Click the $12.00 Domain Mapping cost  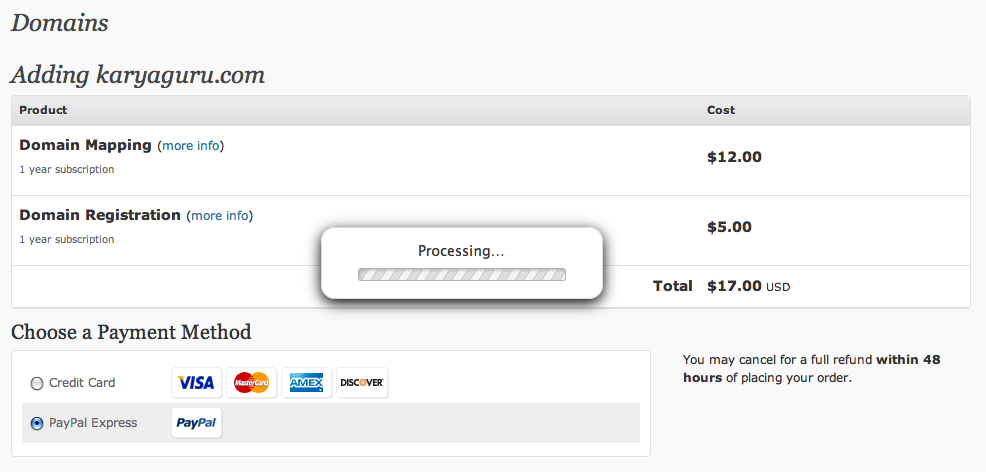pos(734,157)
